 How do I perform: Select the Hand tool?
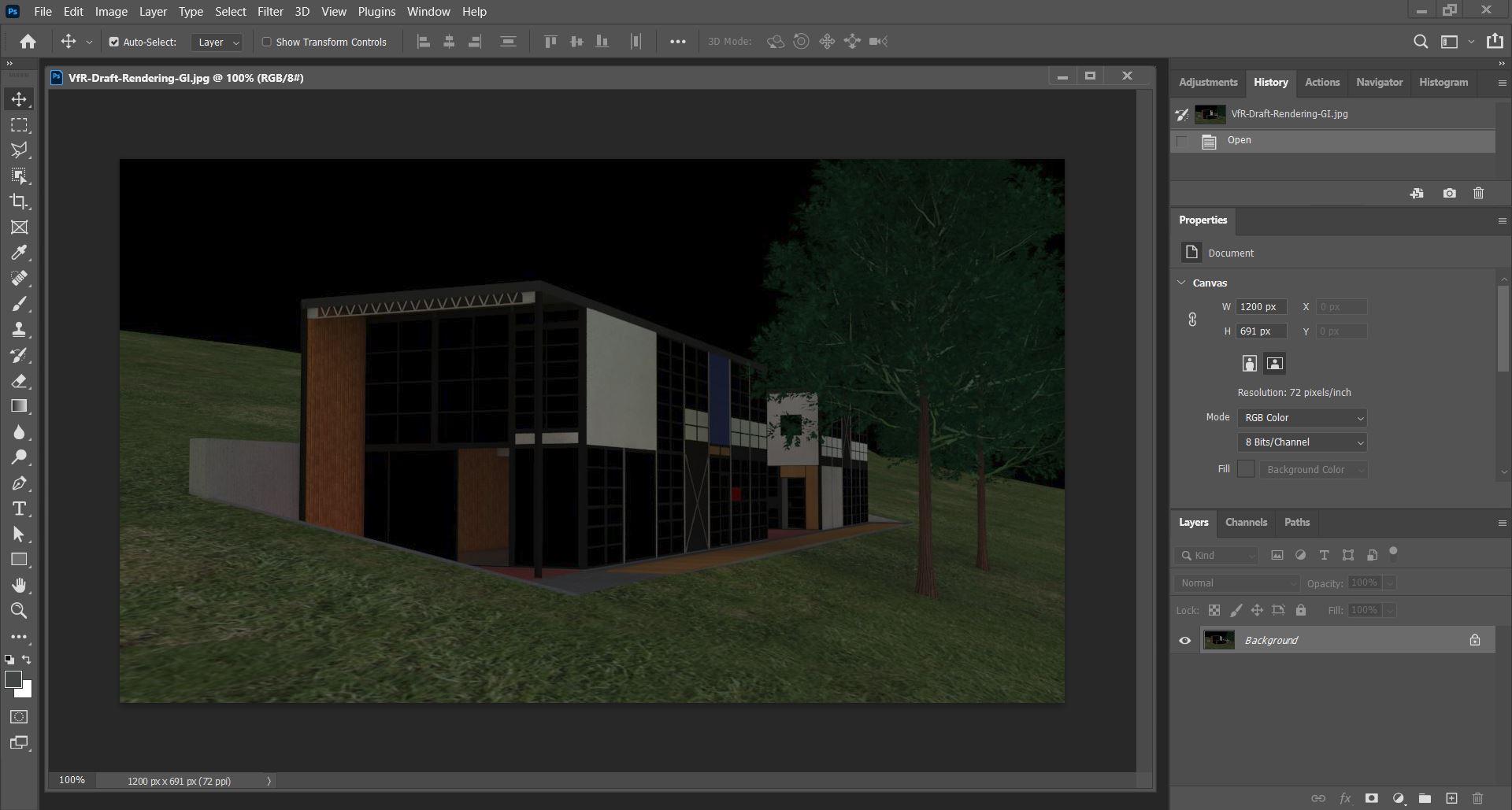coord(19,585)
